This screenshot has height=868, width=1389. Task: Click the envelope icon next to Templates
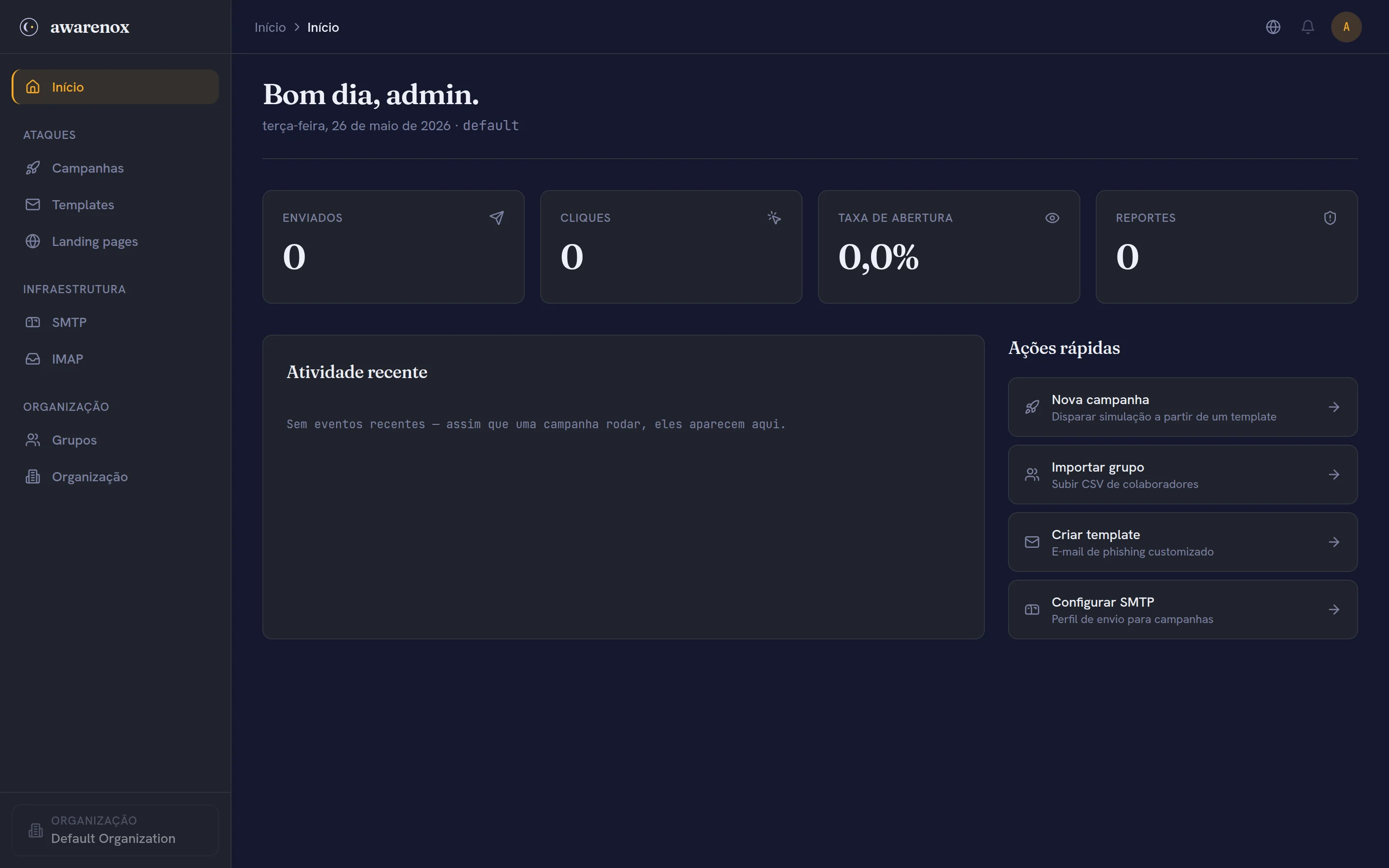pos(33,204)
